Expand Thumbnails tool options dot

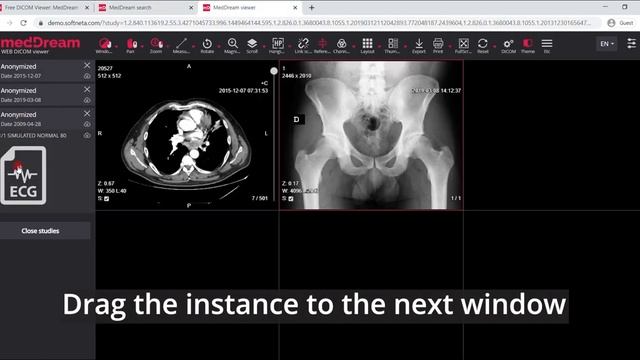pyautogui.click(x=405, y=46)
